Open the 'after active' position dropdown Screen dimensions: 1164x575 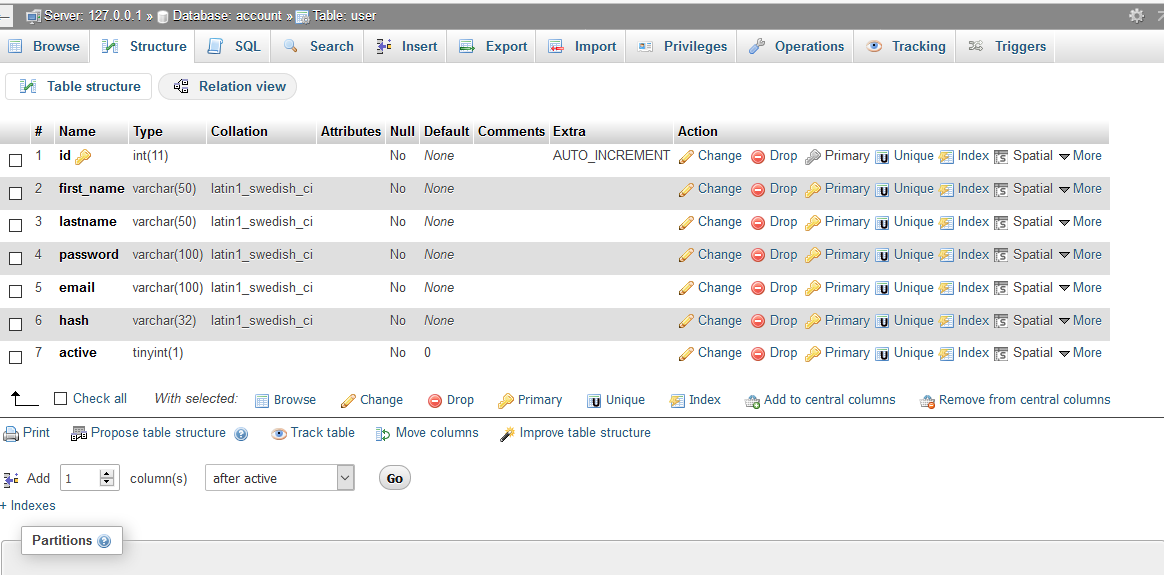(279, 478)
